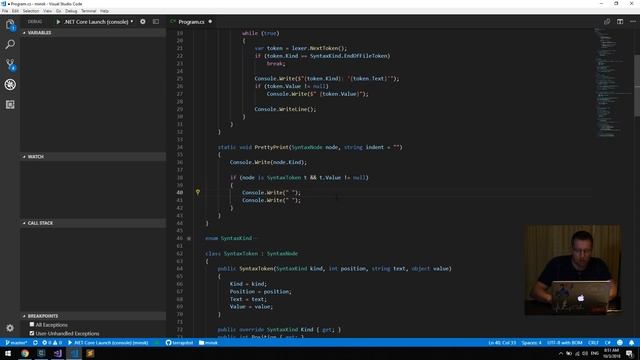Show hidden system tray icons chevron
Image resolution: width=640 pixels, height=360 pixels.
click(560, 353)
